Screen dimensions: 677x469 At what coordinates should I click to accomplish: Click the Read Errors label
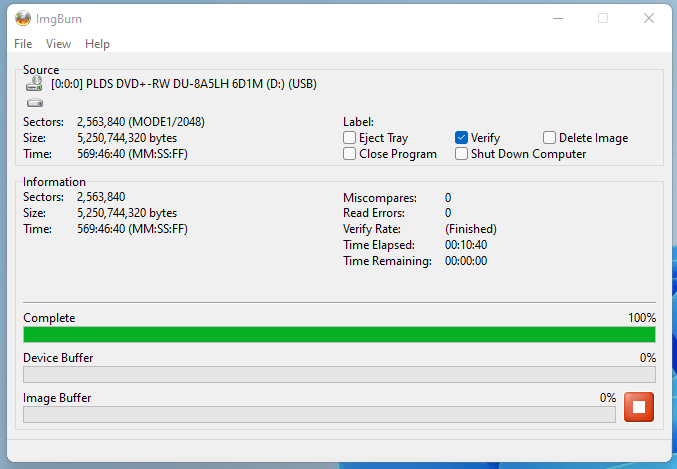click(374, 213)
